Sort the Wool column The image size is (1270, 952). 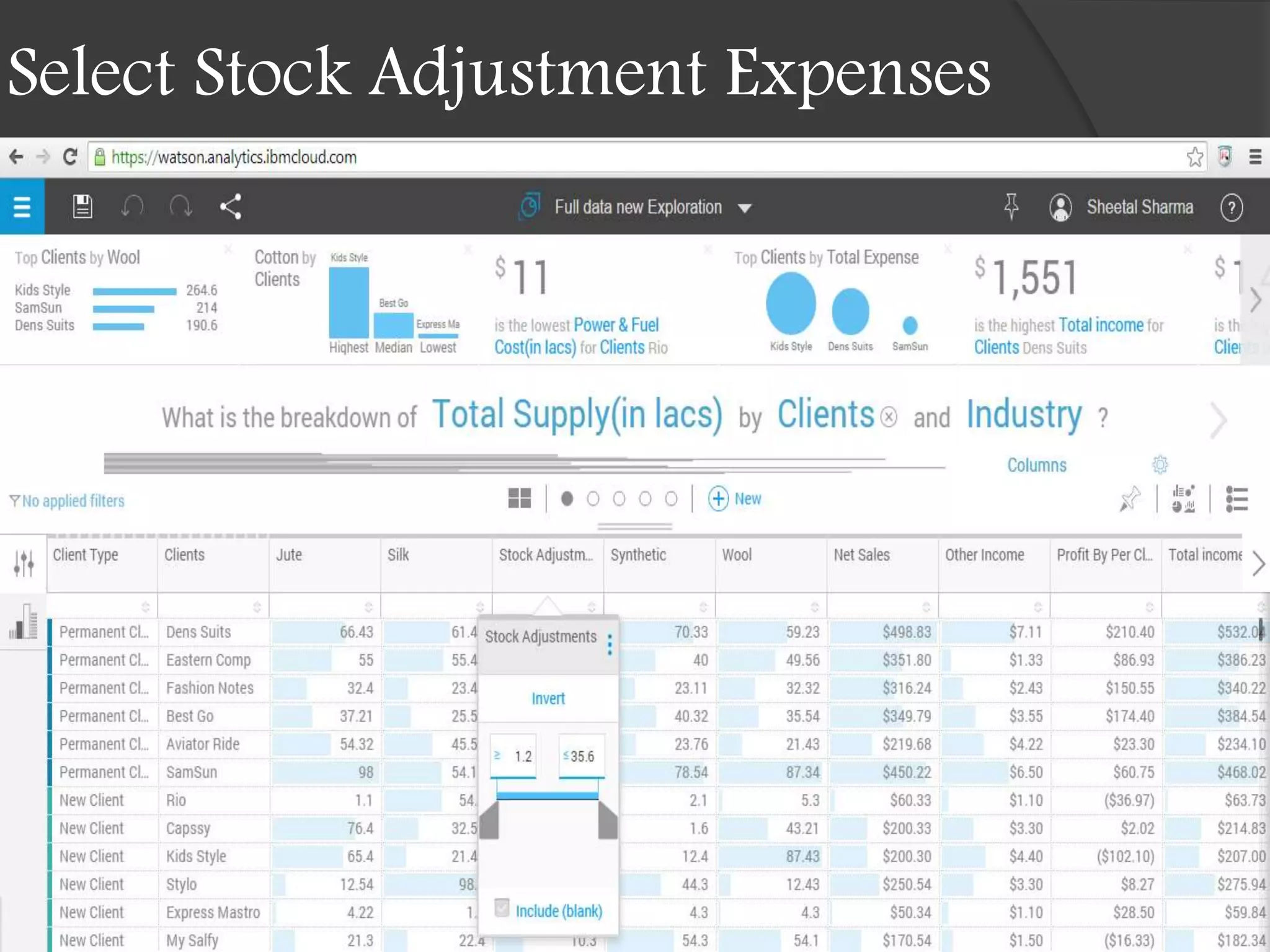(x=815, y=606)
